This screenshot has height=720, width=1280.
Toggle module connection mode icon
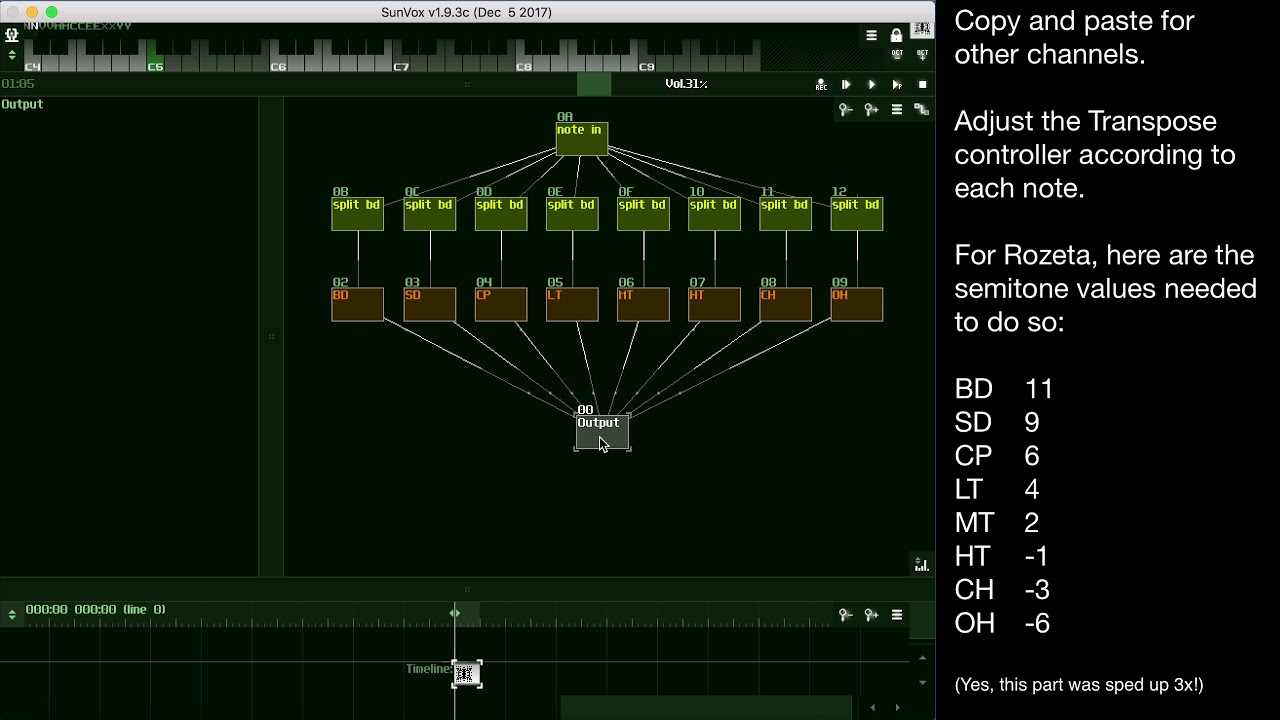click(x=922, y=110)
